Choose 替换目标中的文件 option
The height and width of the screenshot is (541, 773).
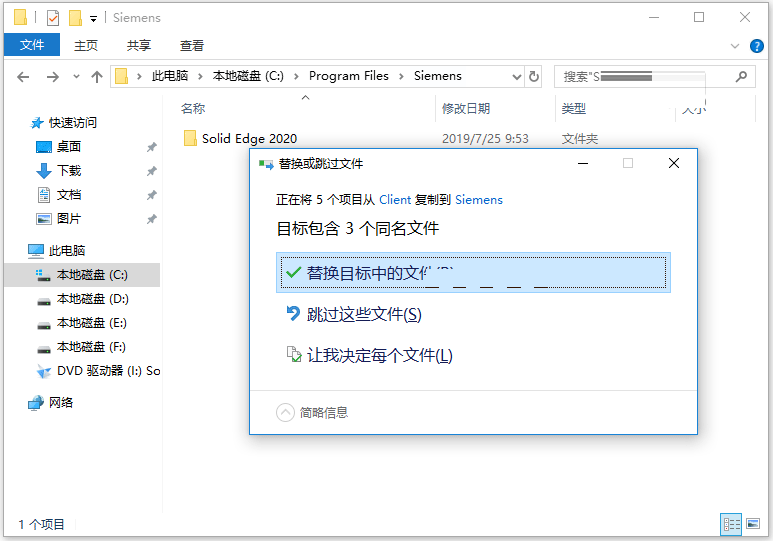(473, 273)
